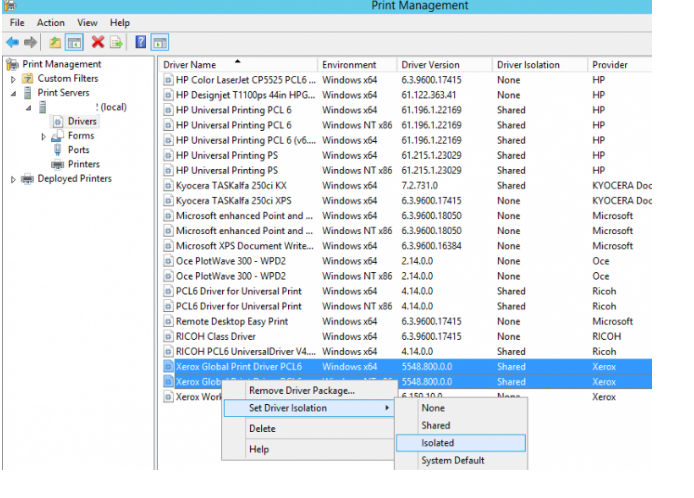Click version 6.3.9600.16384 cell
This screenshot has height=498, width=694.
(431, 246)
